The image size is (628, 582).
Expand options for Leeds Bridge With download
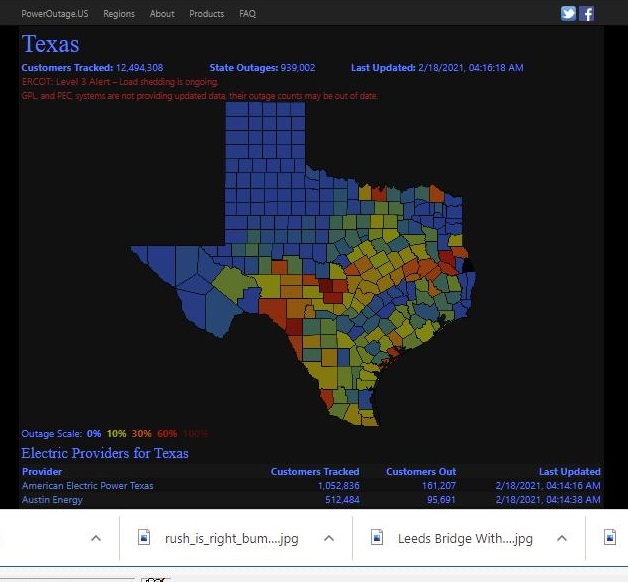pyautogui.click(x=562, y=538)
